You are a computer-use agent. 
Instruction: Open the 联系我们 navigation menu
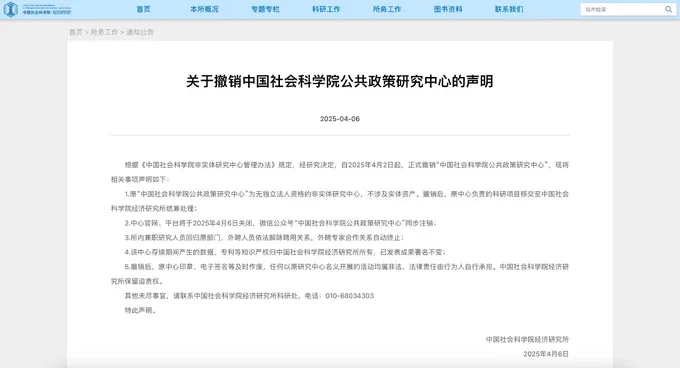509,9
